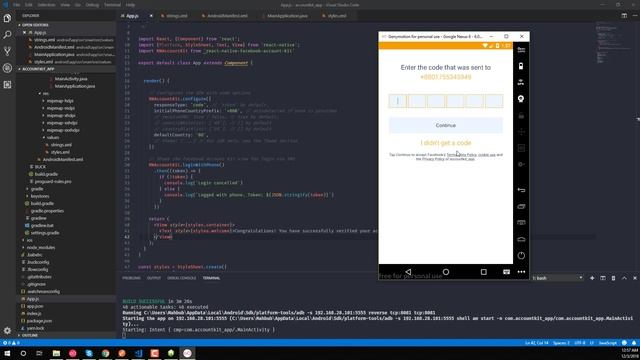Click Genymotion home tool icon
Image resolution: width=640 pixels, height=360 pixels.
[x=521, y=239]
